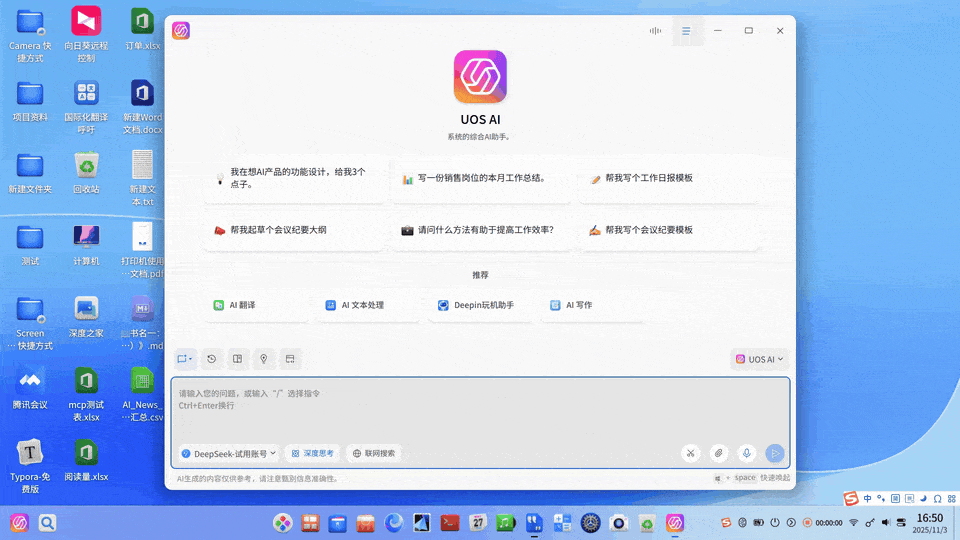This screenshot has height=540, width=960.
Task: Click the large UOS AI center logo
Action: coord(481,77)
